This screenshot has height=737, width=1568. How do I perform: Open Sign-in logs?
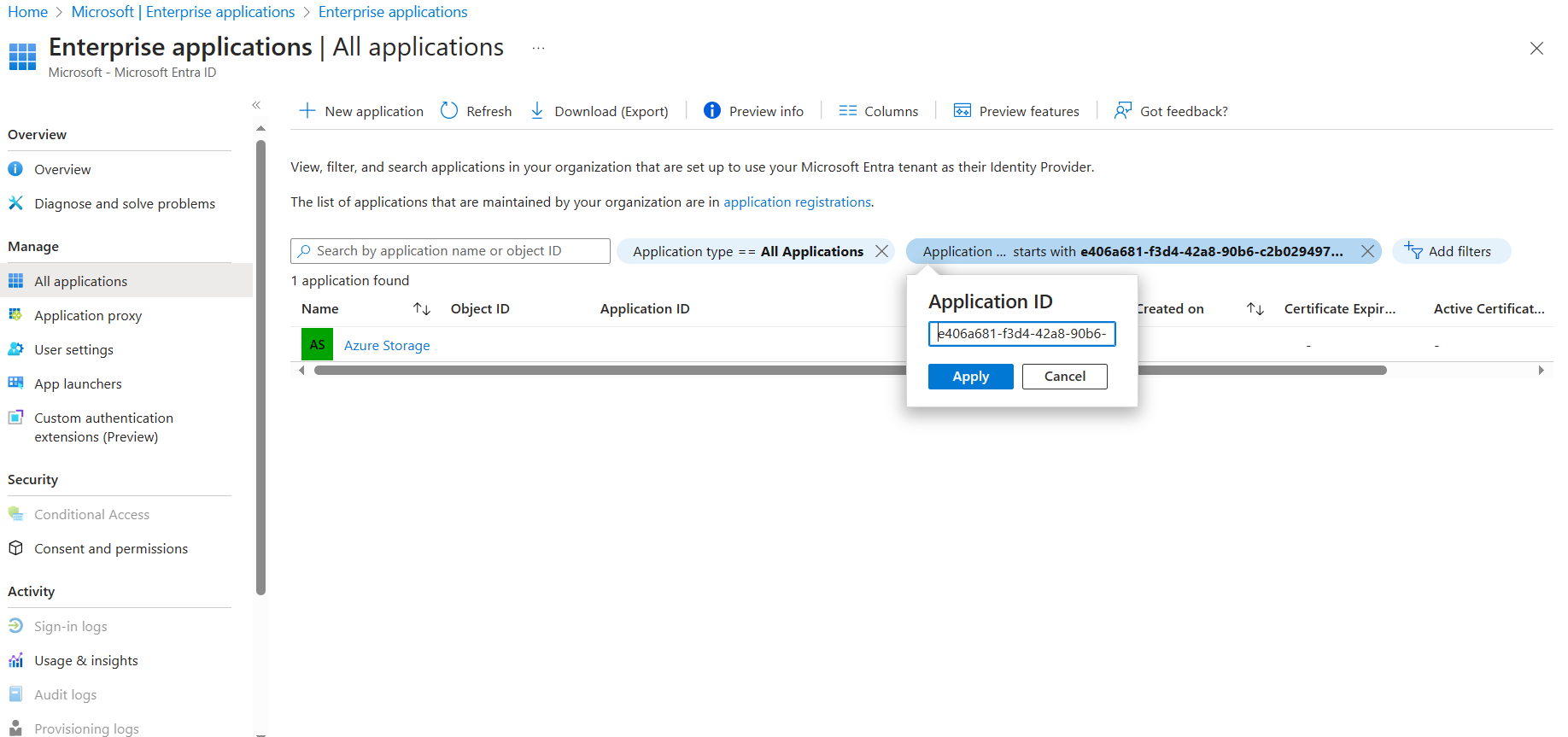coord(71,626)
